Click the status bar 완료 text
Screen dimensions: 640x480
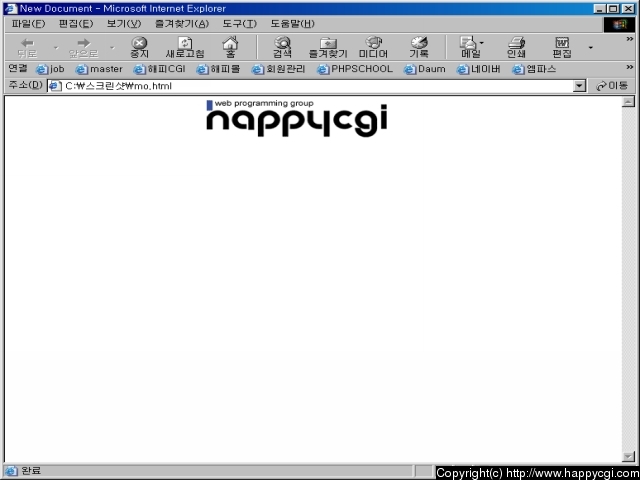(31, 471)
